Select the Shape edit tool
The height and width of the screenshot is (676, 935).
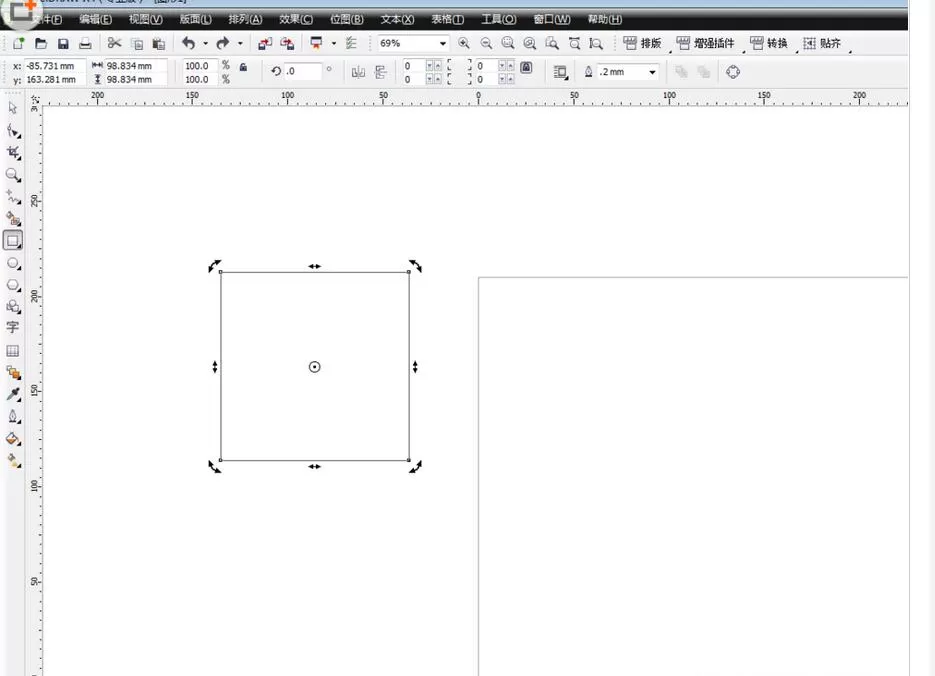point(13,131)
